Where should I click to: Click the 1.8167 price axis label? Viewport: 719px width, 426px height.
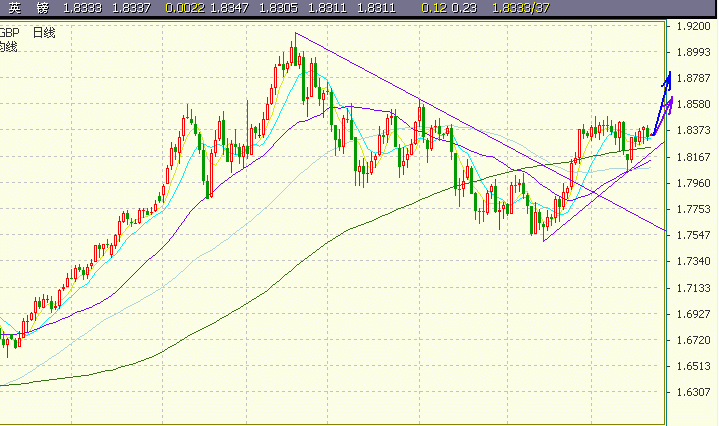click(693, 157)
